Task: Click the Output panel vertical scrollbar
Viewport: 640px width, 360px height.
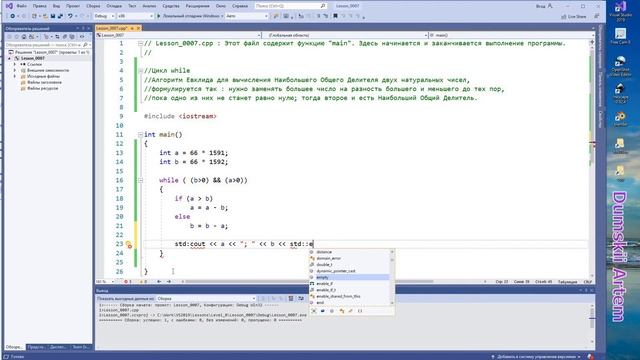Action: point(592,323)
